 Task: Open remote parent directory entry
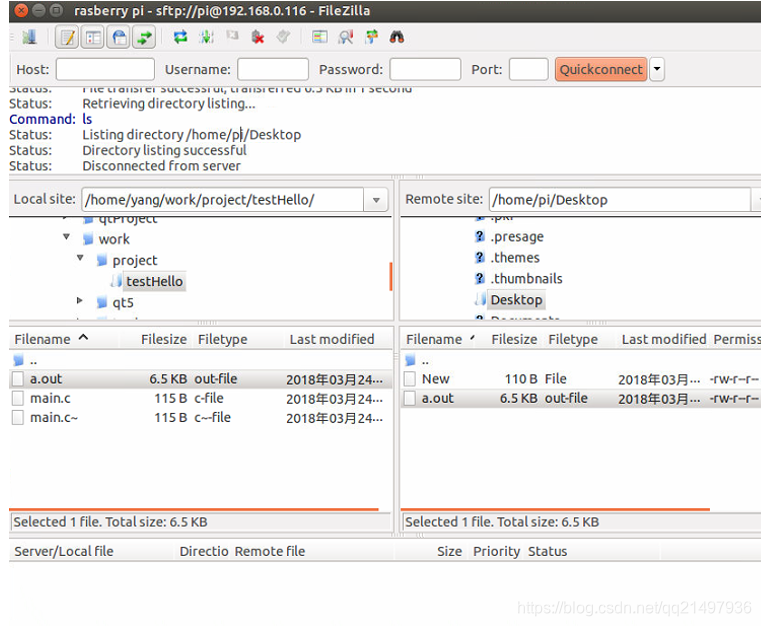(x=581, y=361)
